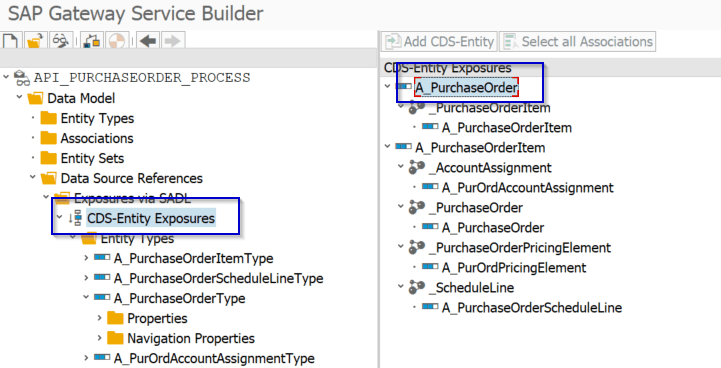721x368 pixels.
Task: Click the A_PurOrdPricingElement entity icon
Action: 430,266
